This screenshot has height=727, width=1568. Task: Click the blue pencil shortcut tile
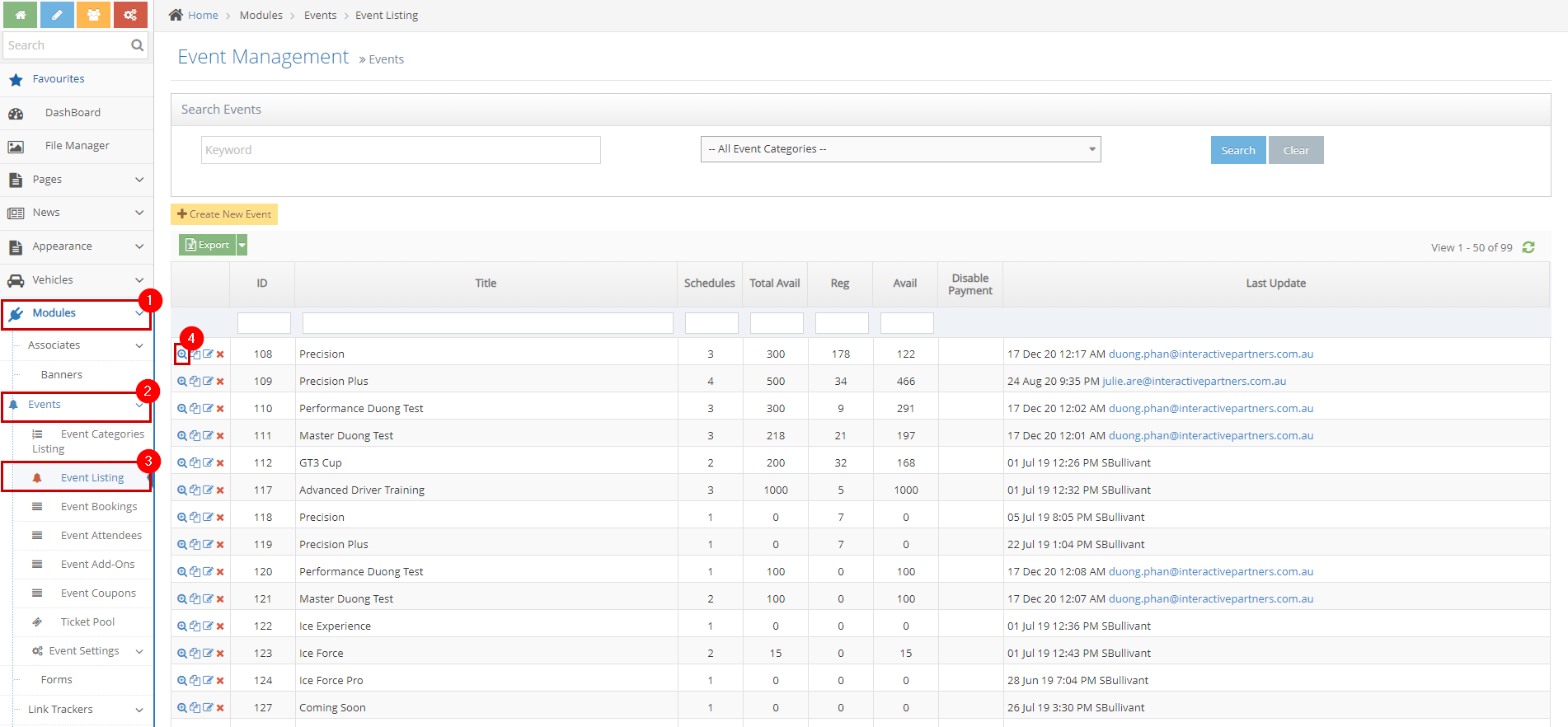[x=57, y=14]
